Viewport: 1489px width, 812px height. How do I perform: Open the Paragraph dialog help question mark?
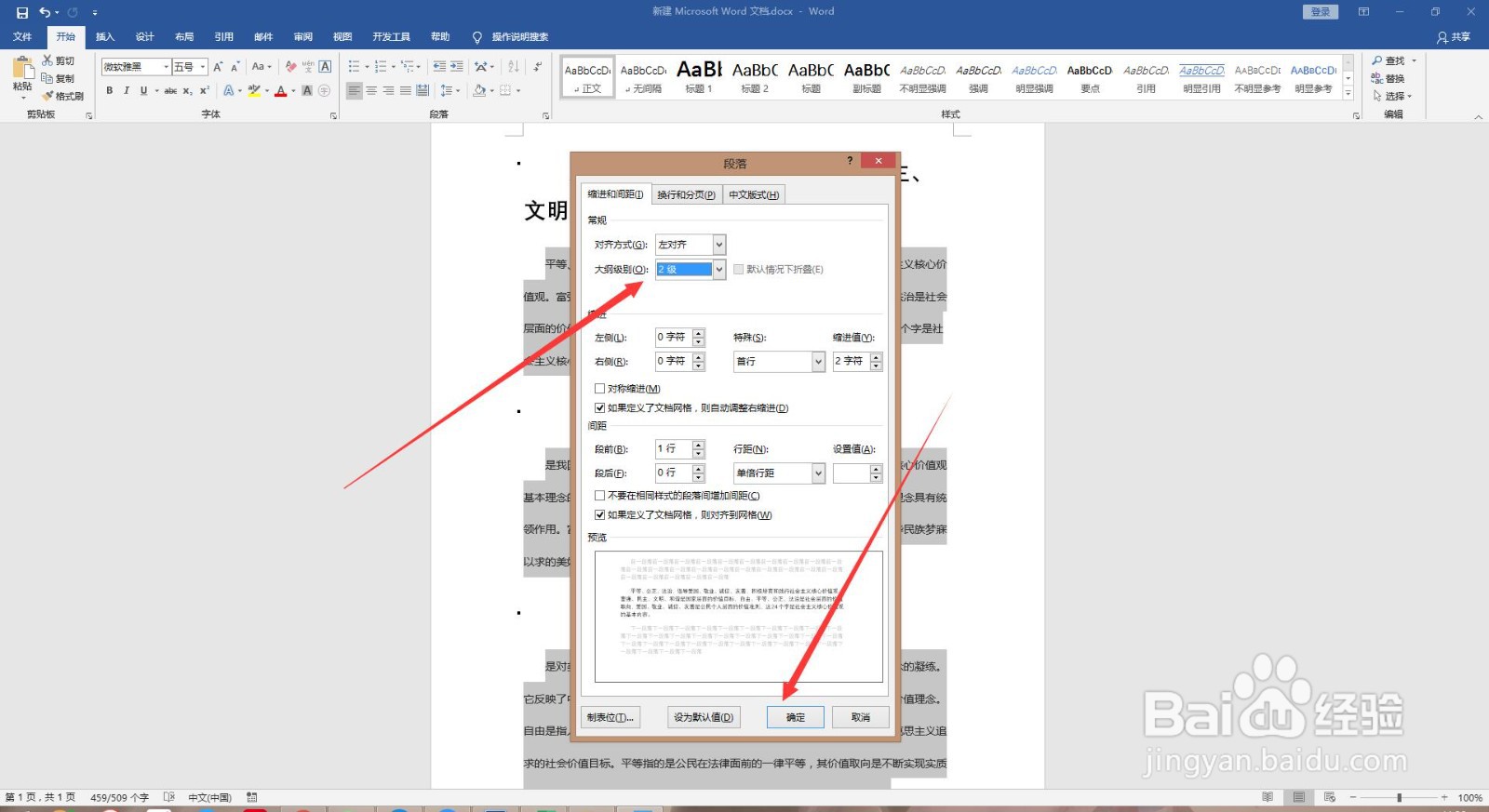pyautogui.click(x=850, y=161)
